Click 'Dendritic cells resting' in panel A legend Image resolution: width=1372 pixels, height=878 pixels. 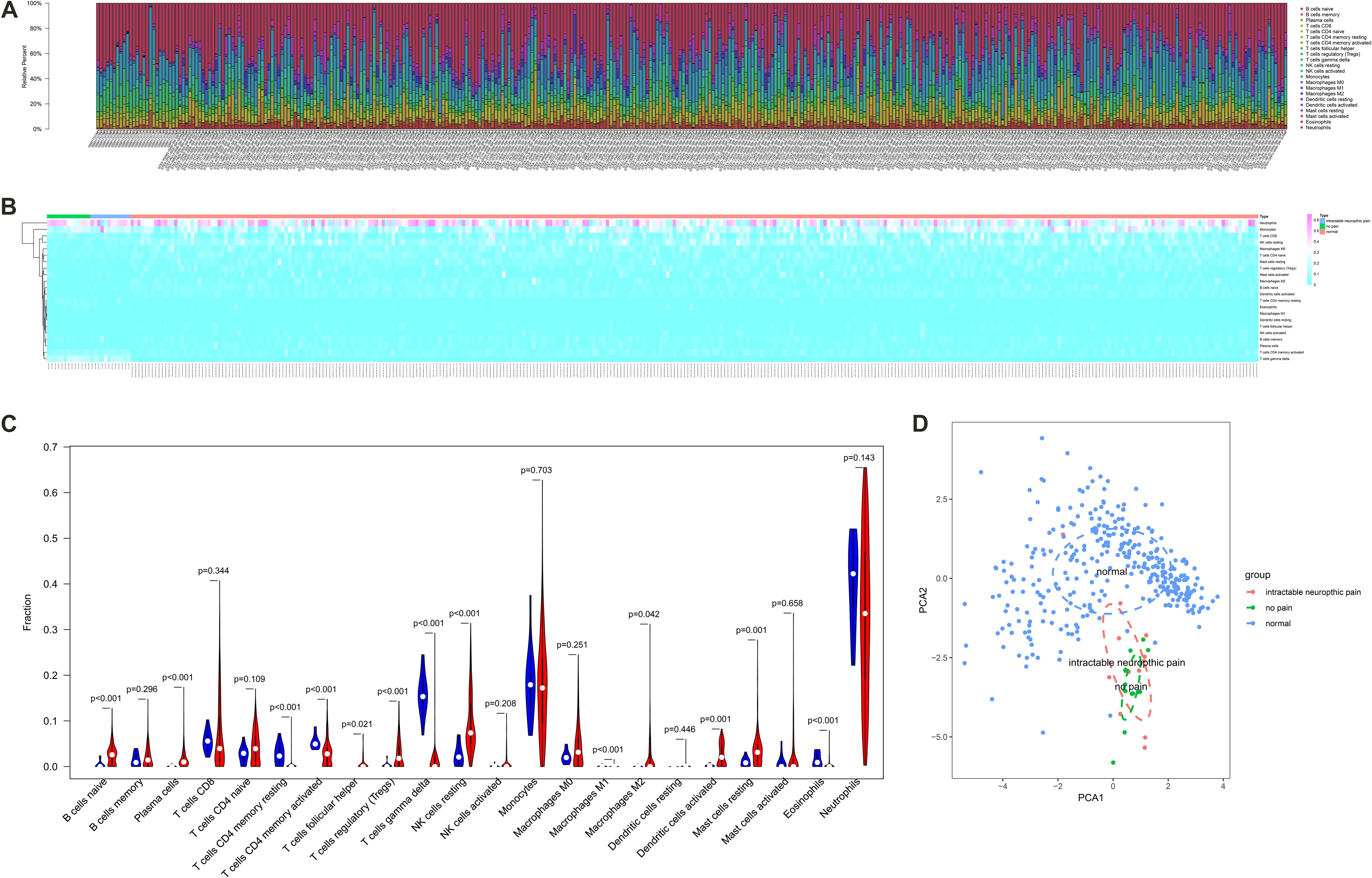tap(1329, 99)
